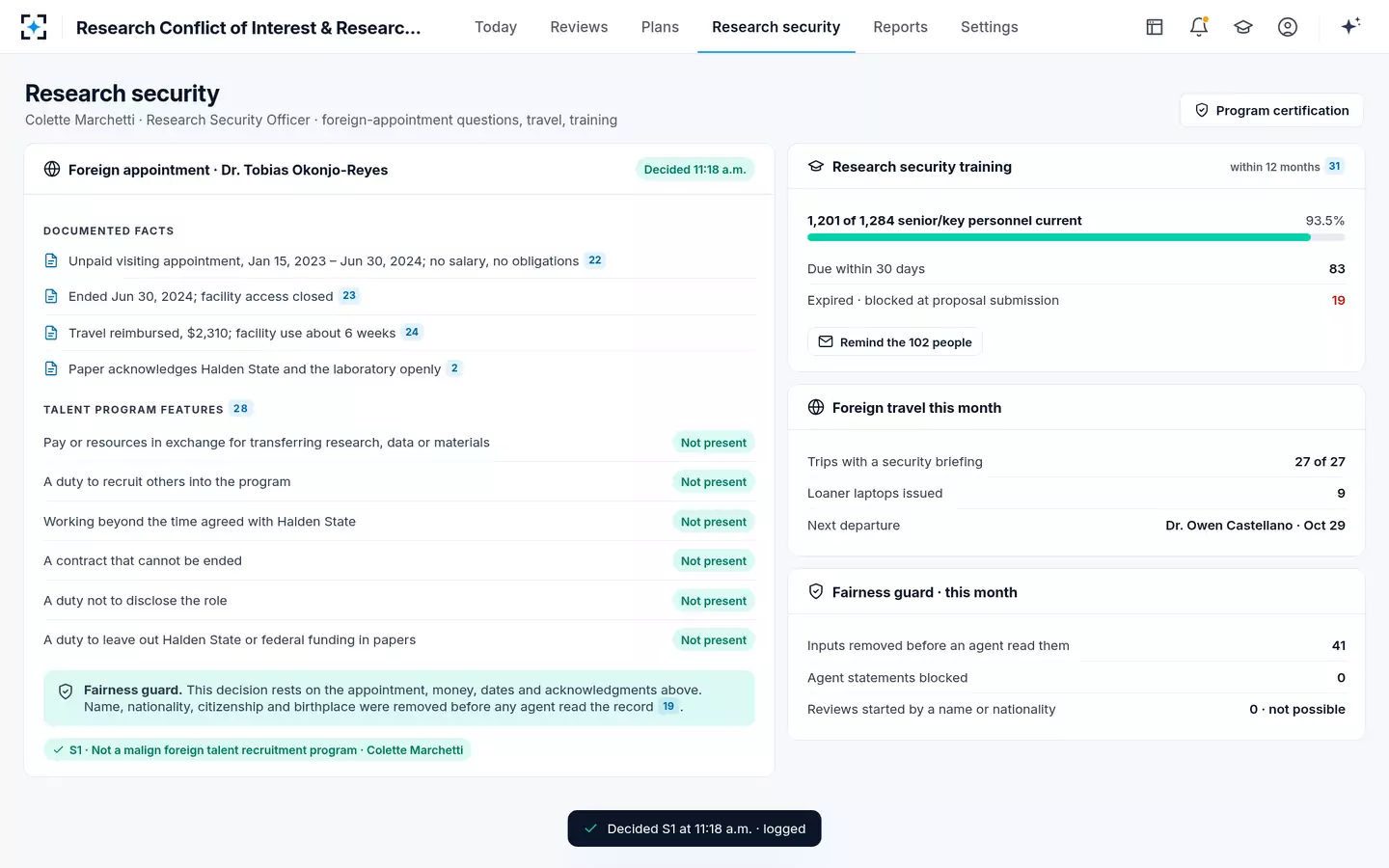This screenshot has height=868, width=1389.
Task: Click the S1 decision chip by Colette Marchetti
Action: (x=258, y=750)
